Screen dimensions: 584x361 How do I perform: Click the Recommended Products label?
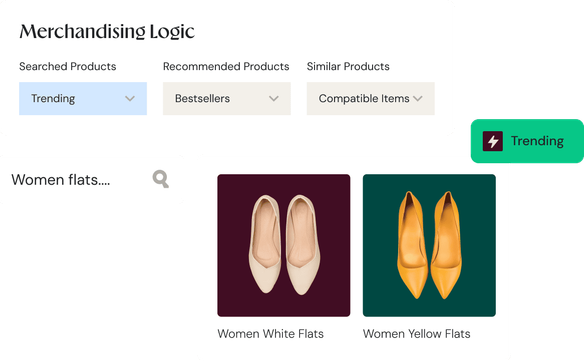(x=226, y=66)
